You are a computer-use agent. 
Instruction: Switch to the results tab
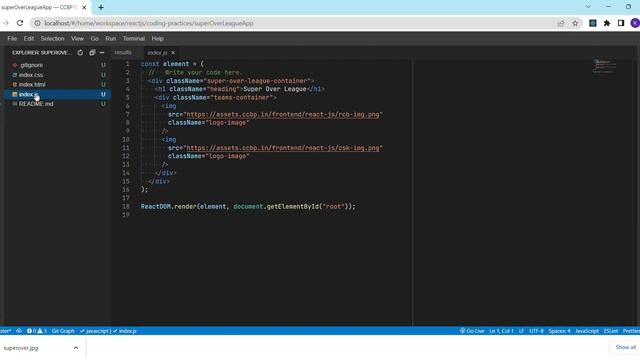coord(123,53)
